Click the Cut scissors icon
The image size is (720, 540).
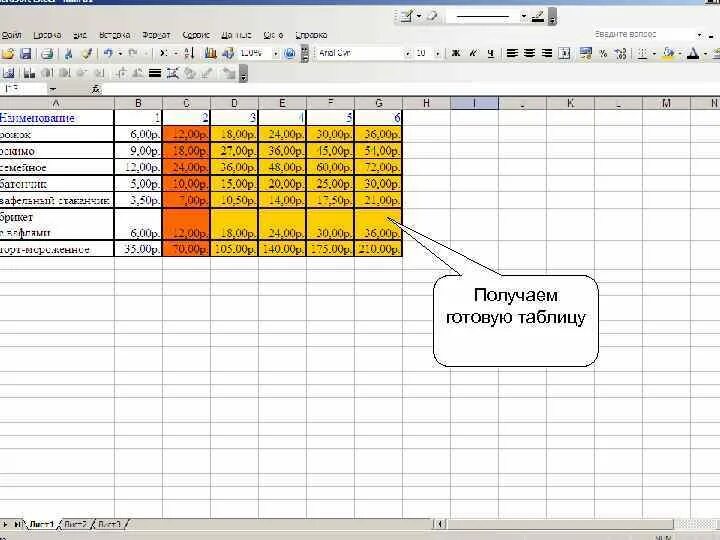[68, 54]
